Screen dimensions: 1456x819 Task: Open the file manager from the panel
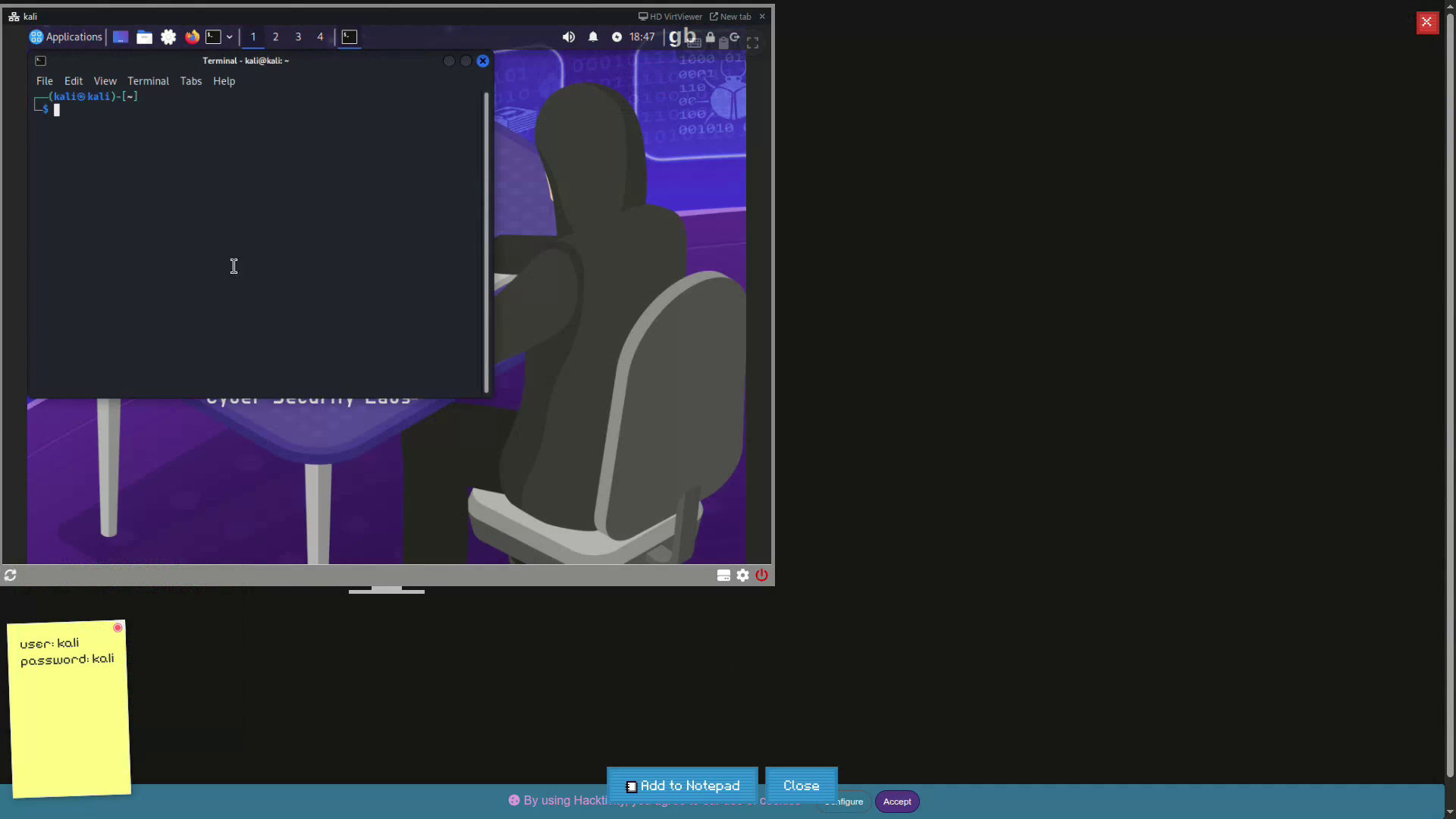click(x=144, y=36)
